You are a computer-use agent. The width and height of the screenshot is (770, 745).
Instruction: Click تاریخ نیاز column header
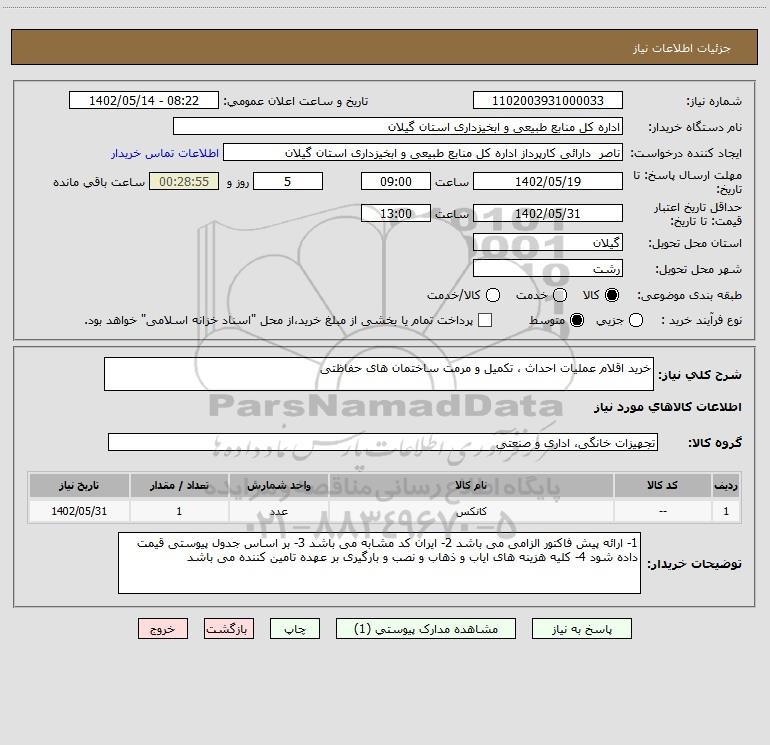pyautogui.click(x=79, y=485)
